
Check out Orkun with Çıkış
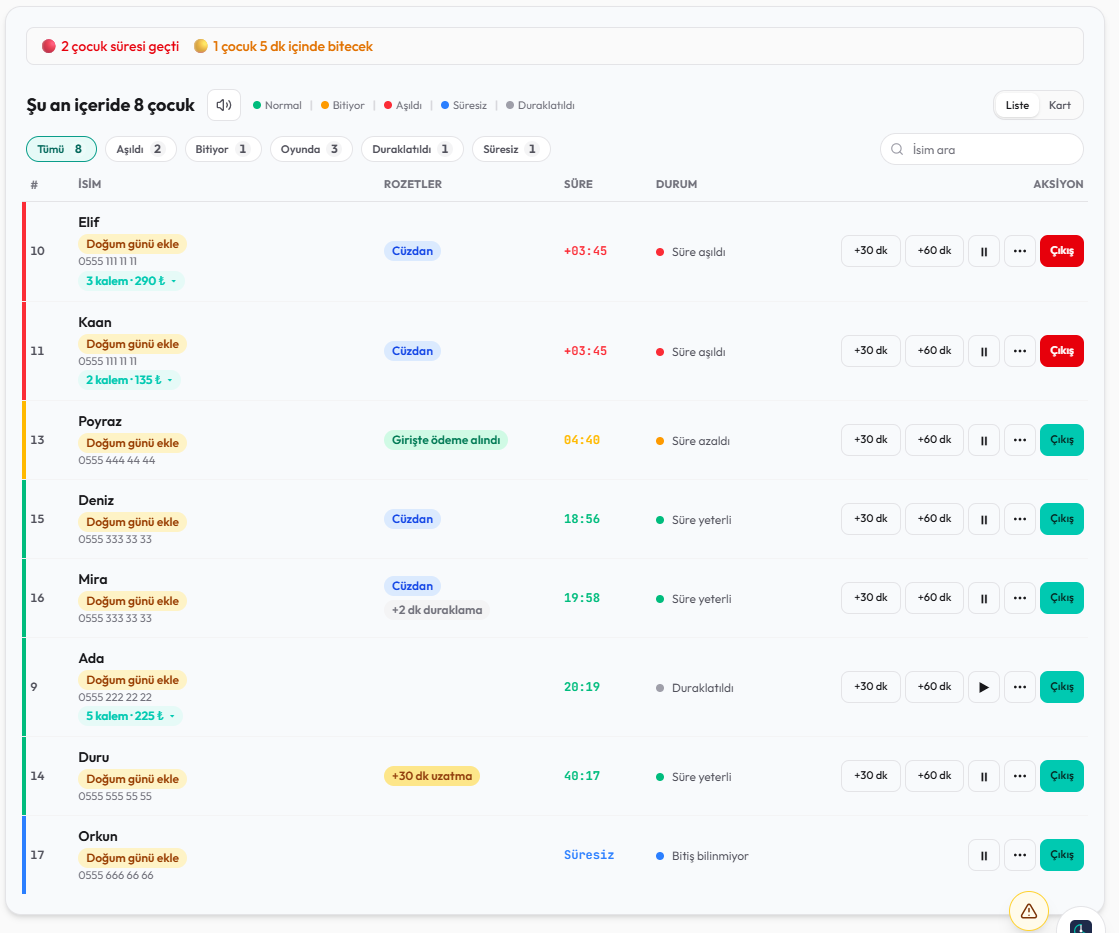1062,855
